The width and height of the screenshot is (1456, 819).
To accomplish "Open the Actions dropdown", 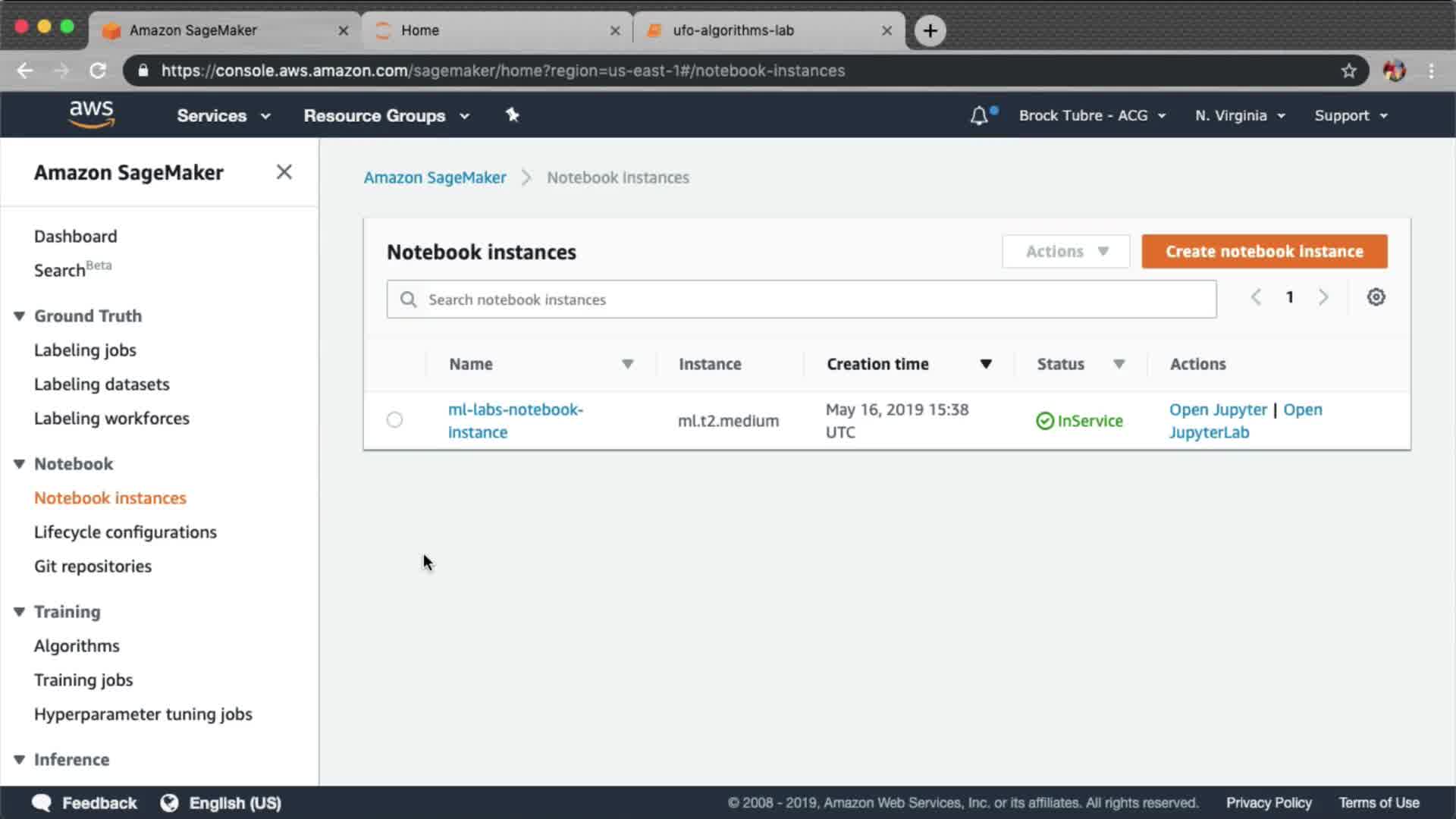I will click(x=1065, y=252).
